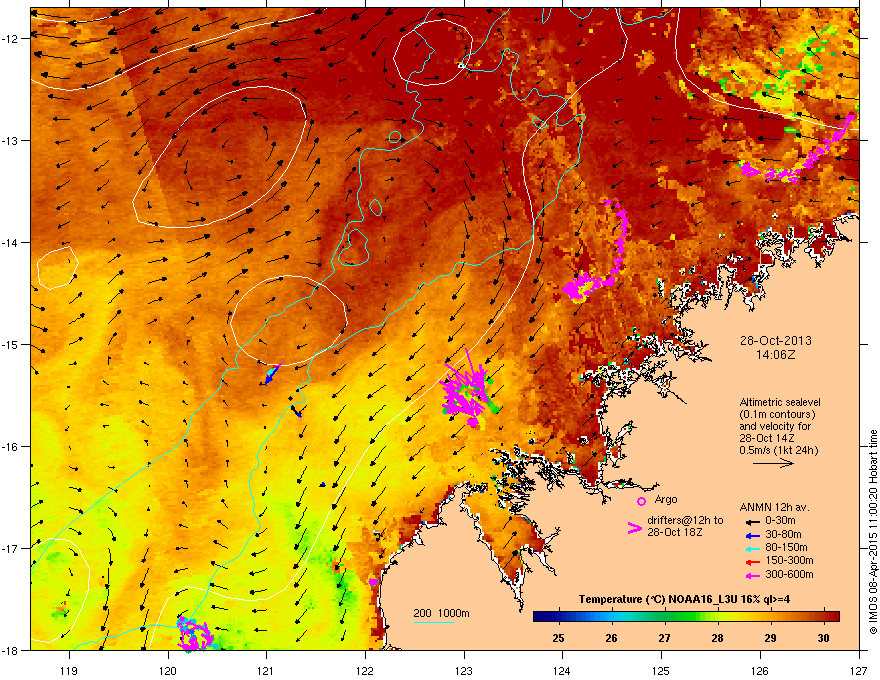This screenshot has height=680, width=880.
Task: Click the 121 longitude axis label
Action: coord(266,670)
